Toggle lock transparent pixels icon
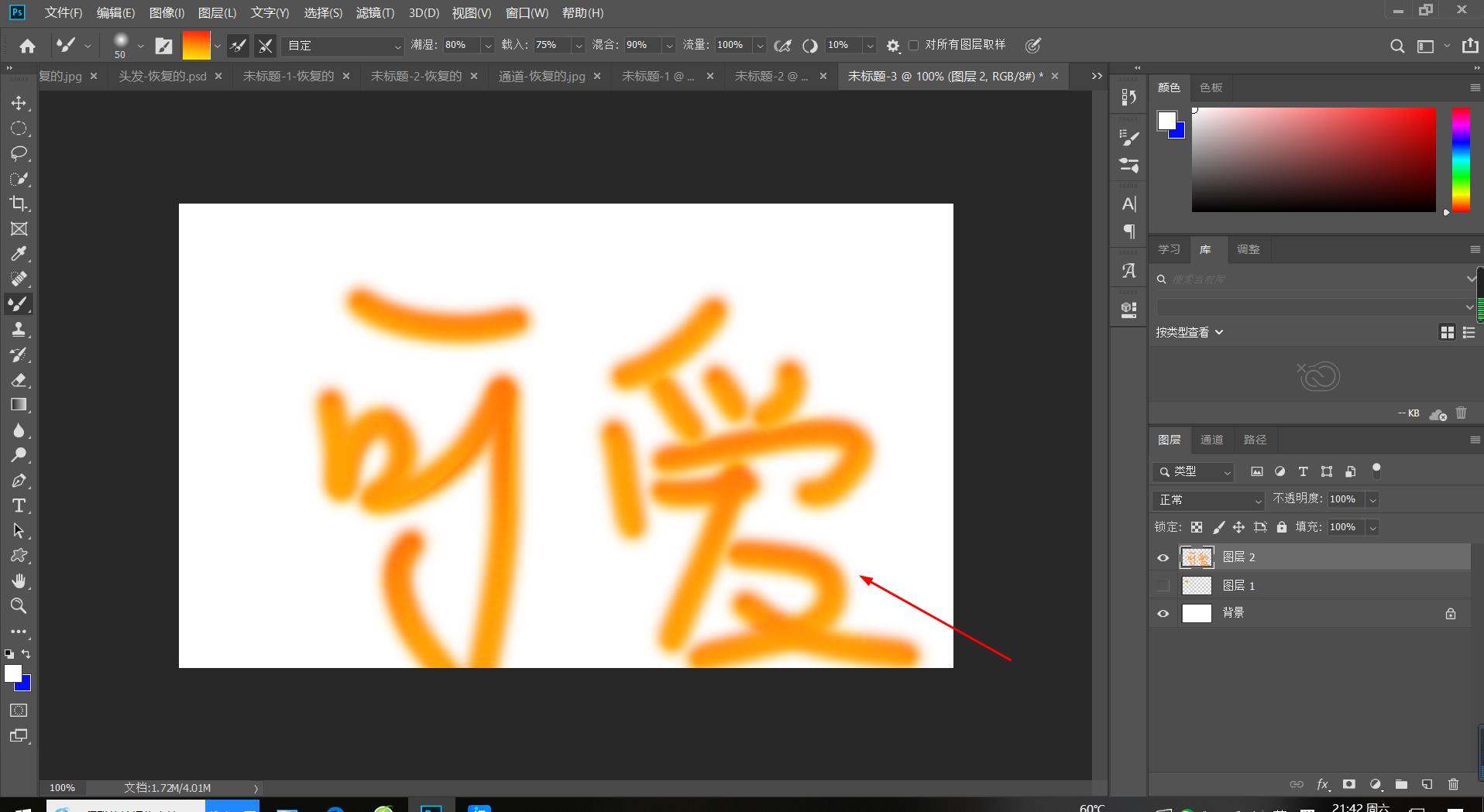1484x812 pixels. 1197,527
